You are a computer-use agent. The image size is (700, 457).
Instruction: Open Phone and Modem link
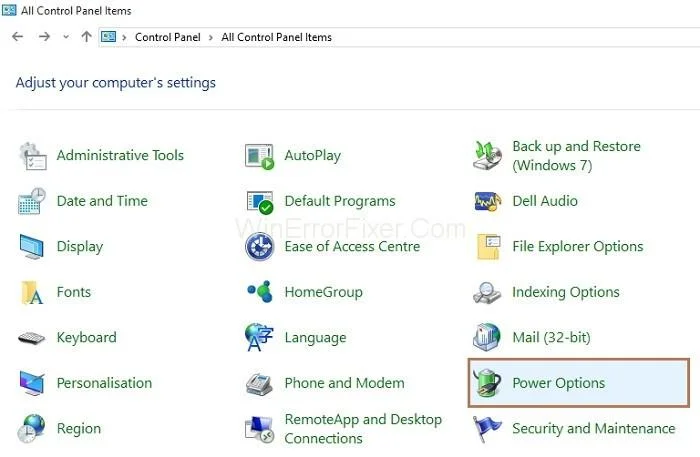pyautogui.click(x=344, y=383)
